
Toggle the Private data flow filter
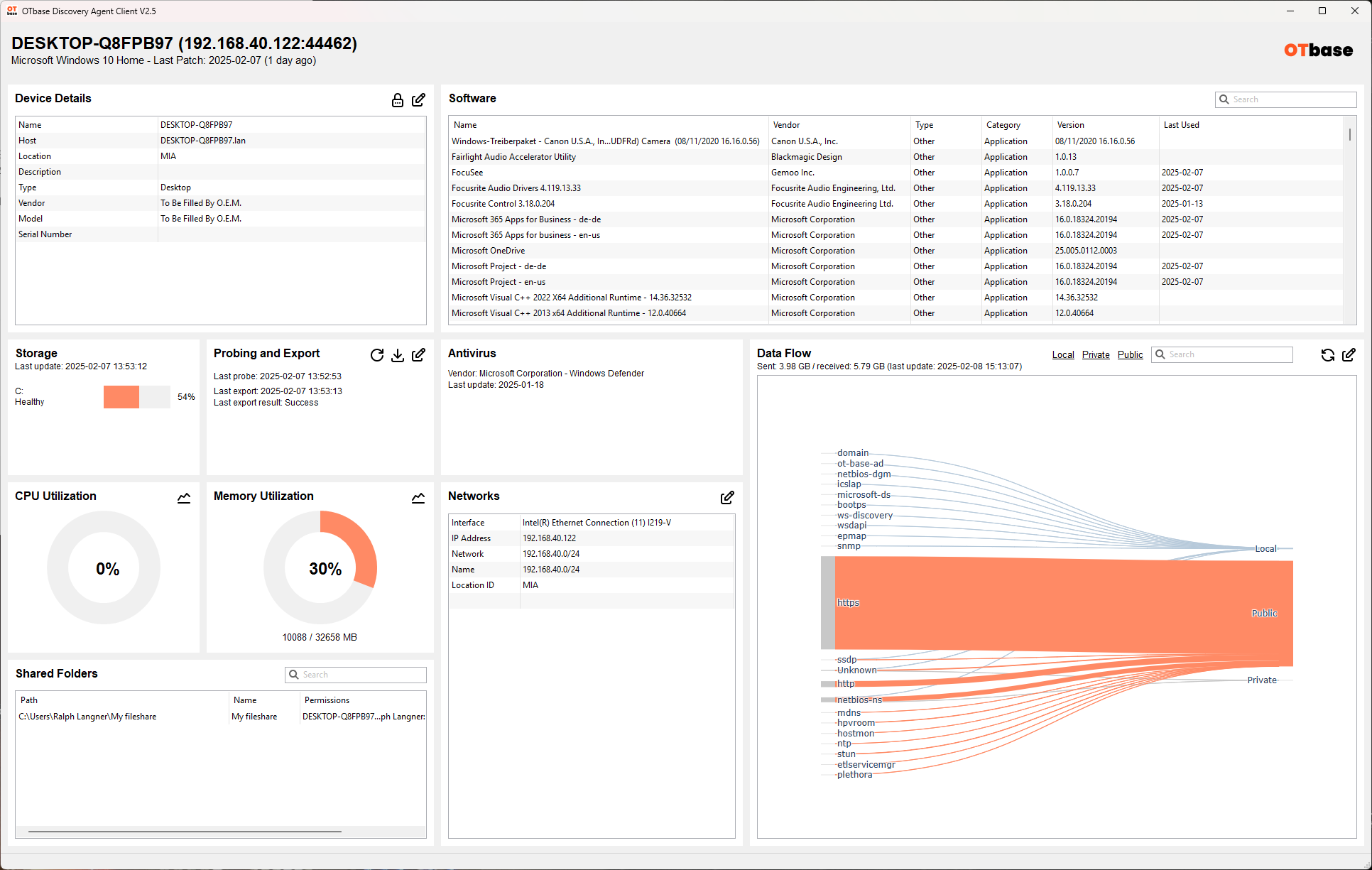(1095, 355)
